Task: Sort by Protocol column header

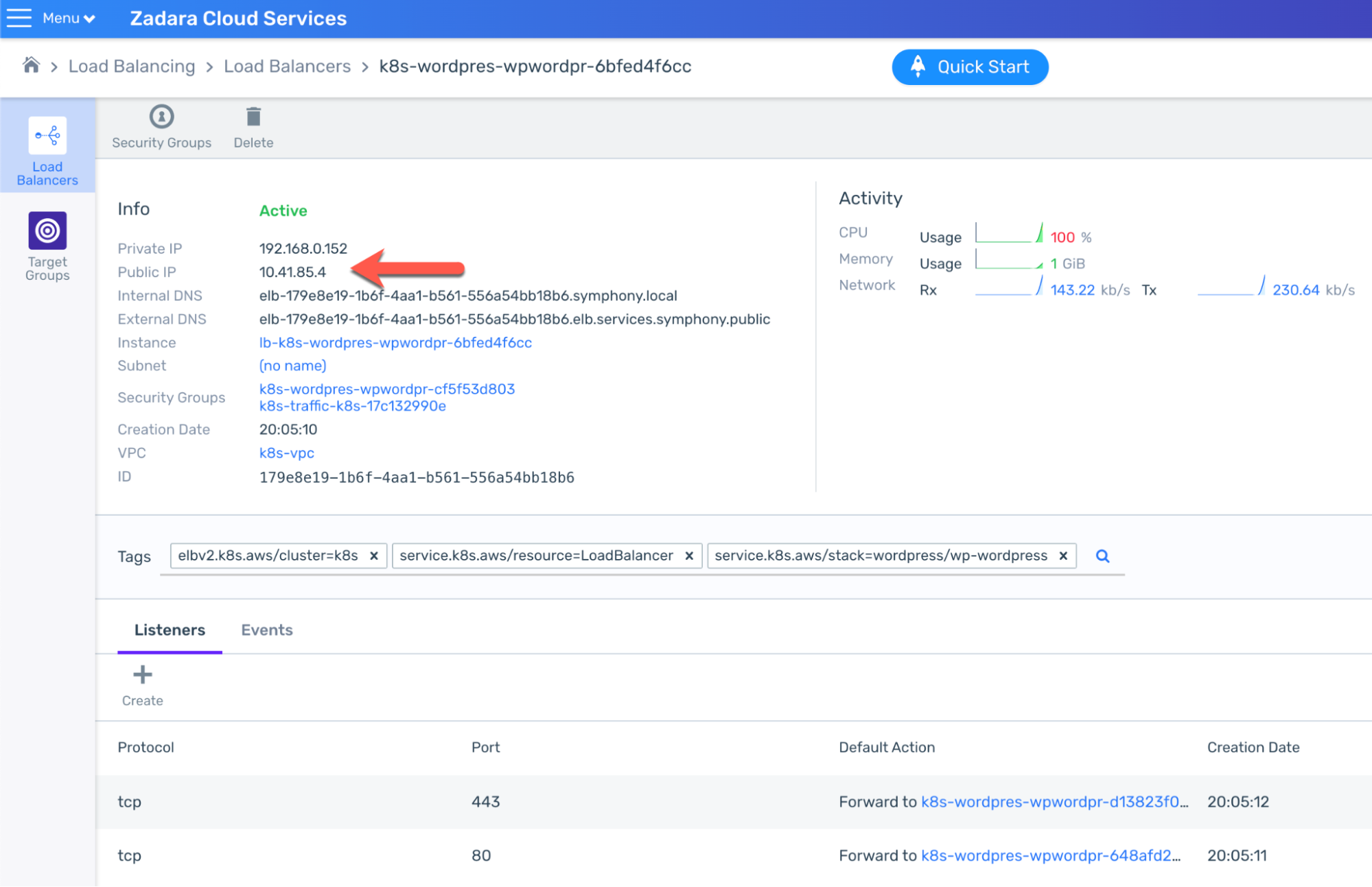Action: pyautogui.click(x=146, y=747)
